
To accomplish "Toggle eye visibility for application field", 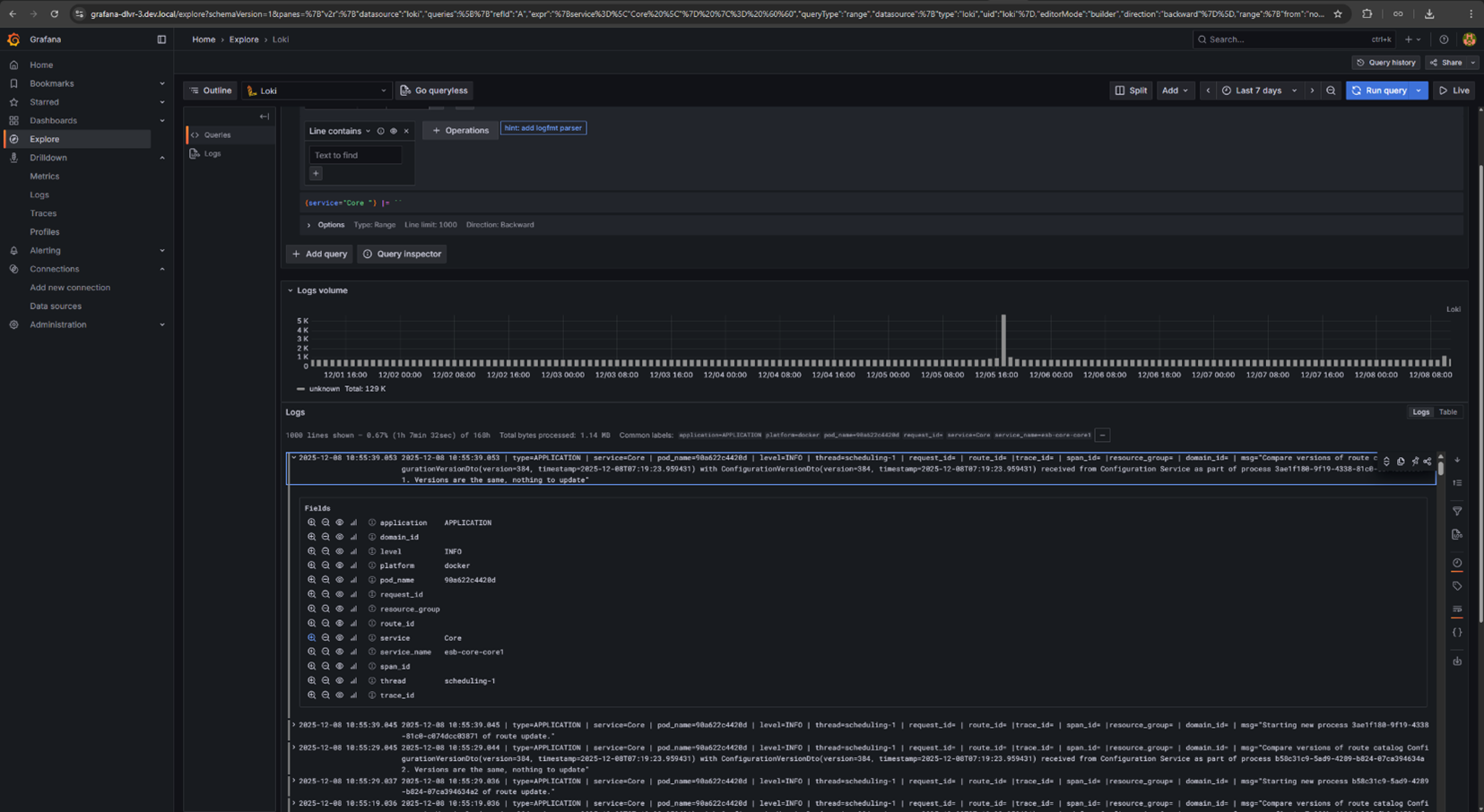I will pyautogui.click(x=339, y=523).
